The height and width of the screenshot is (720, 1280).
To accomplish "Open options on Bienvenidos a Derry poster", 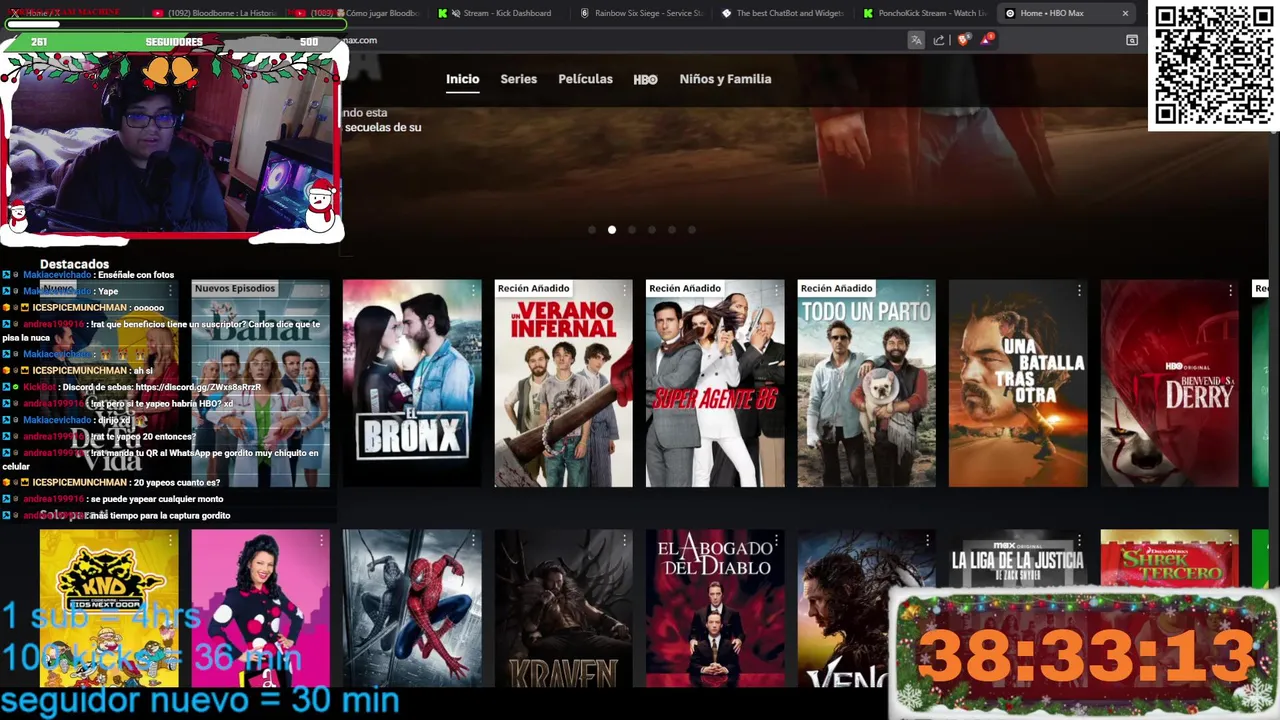I will point(1231,290).
